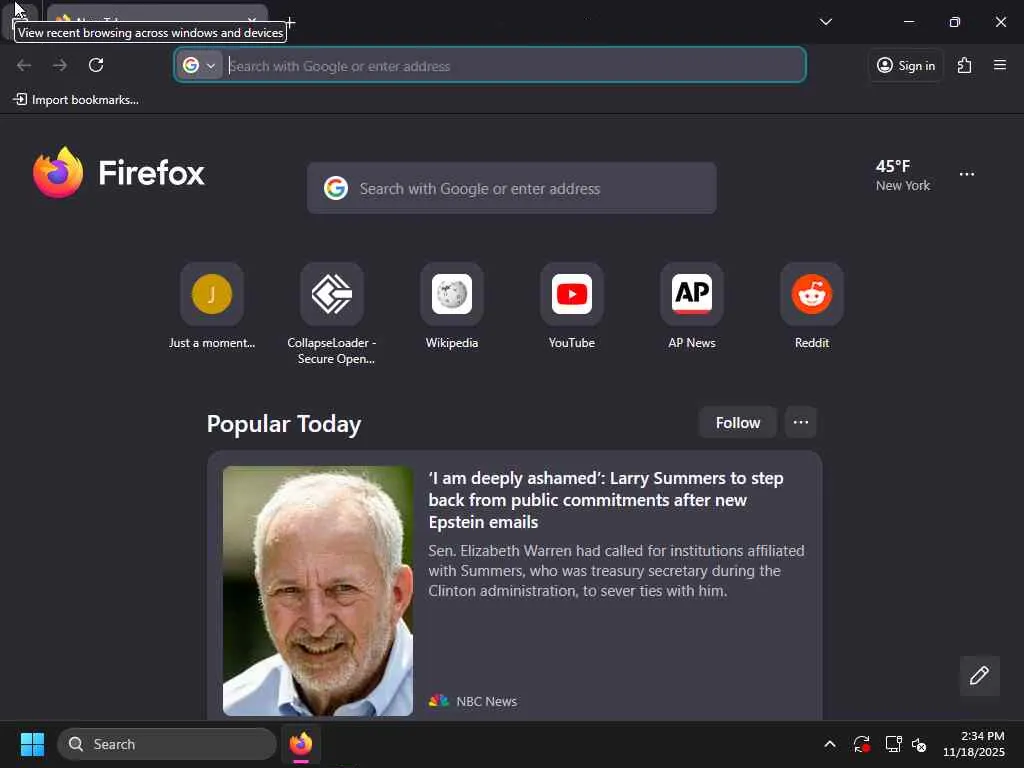Click the Firefox logo on new tab page

(x=118, y=172)
